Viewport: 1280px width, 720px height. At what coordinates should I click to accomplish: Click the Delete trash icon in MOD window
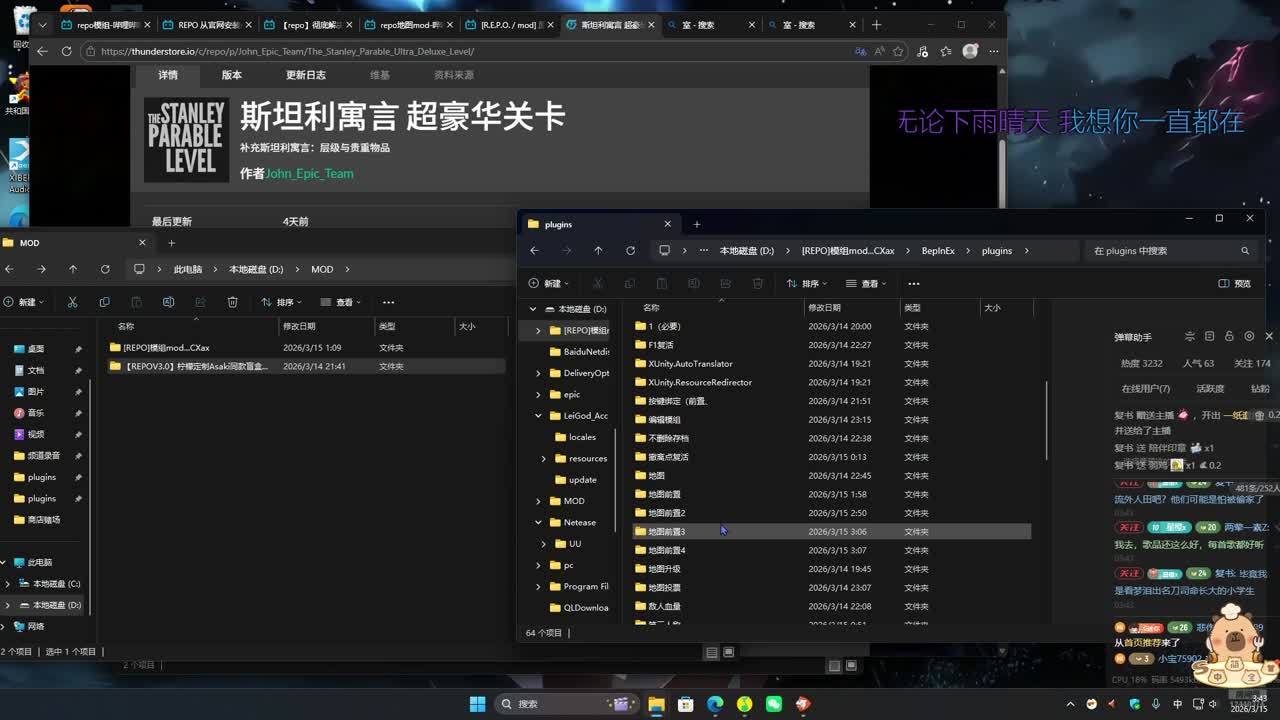pyautogui.click(x=232, y=302)
